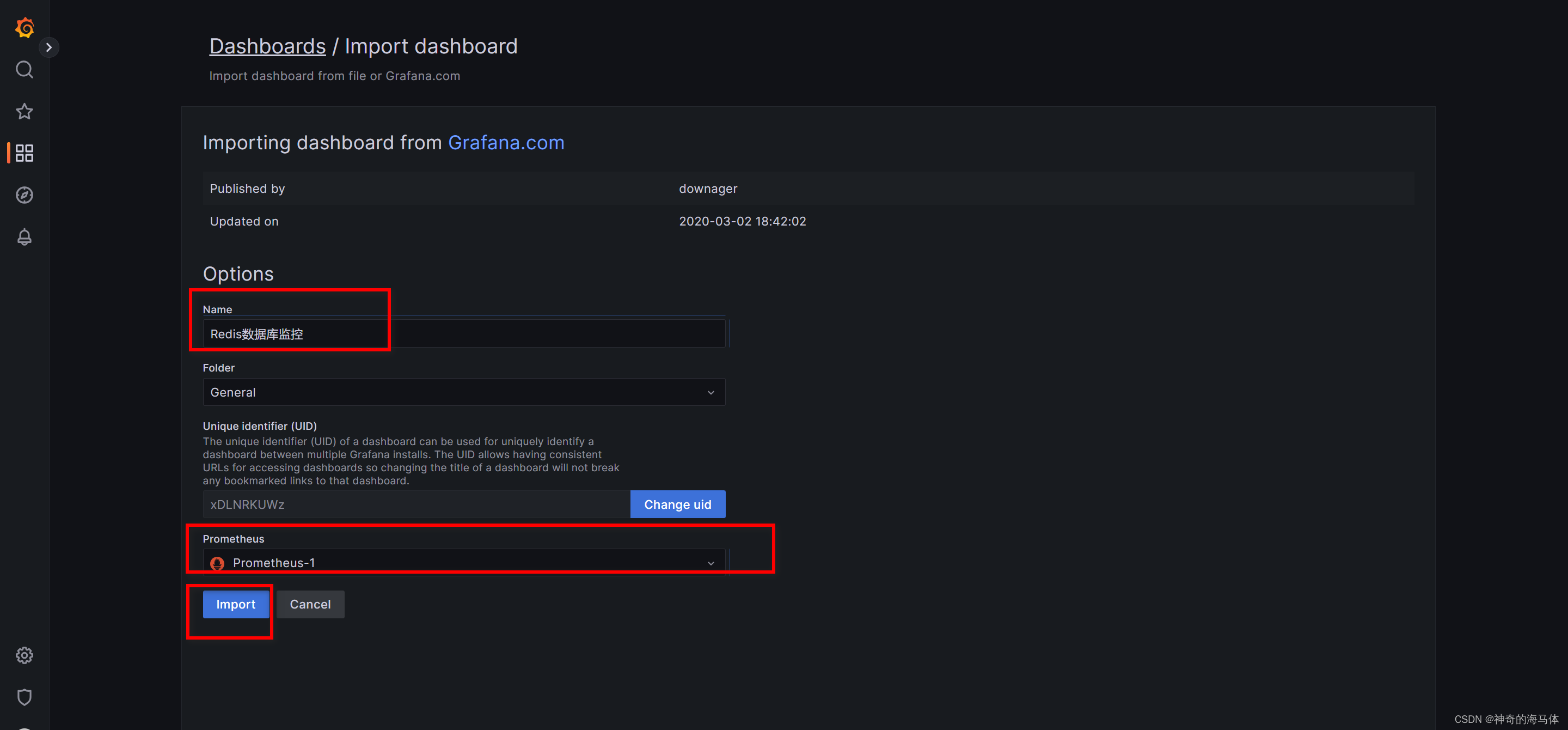Click the Cancel button
1568x730 pixels.
pyautogui.click(x=310, y=604)
